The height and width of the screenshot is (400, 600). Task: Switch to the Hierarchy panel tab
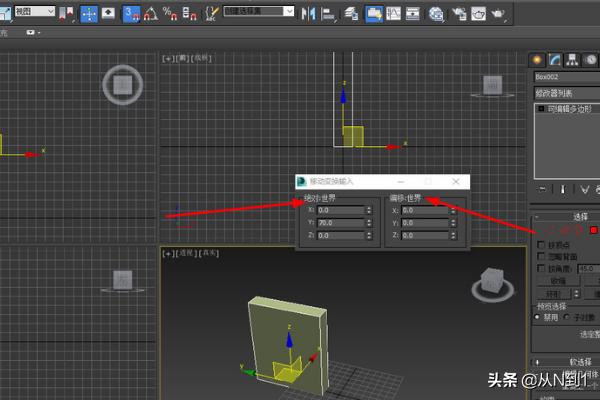(572, 60)
